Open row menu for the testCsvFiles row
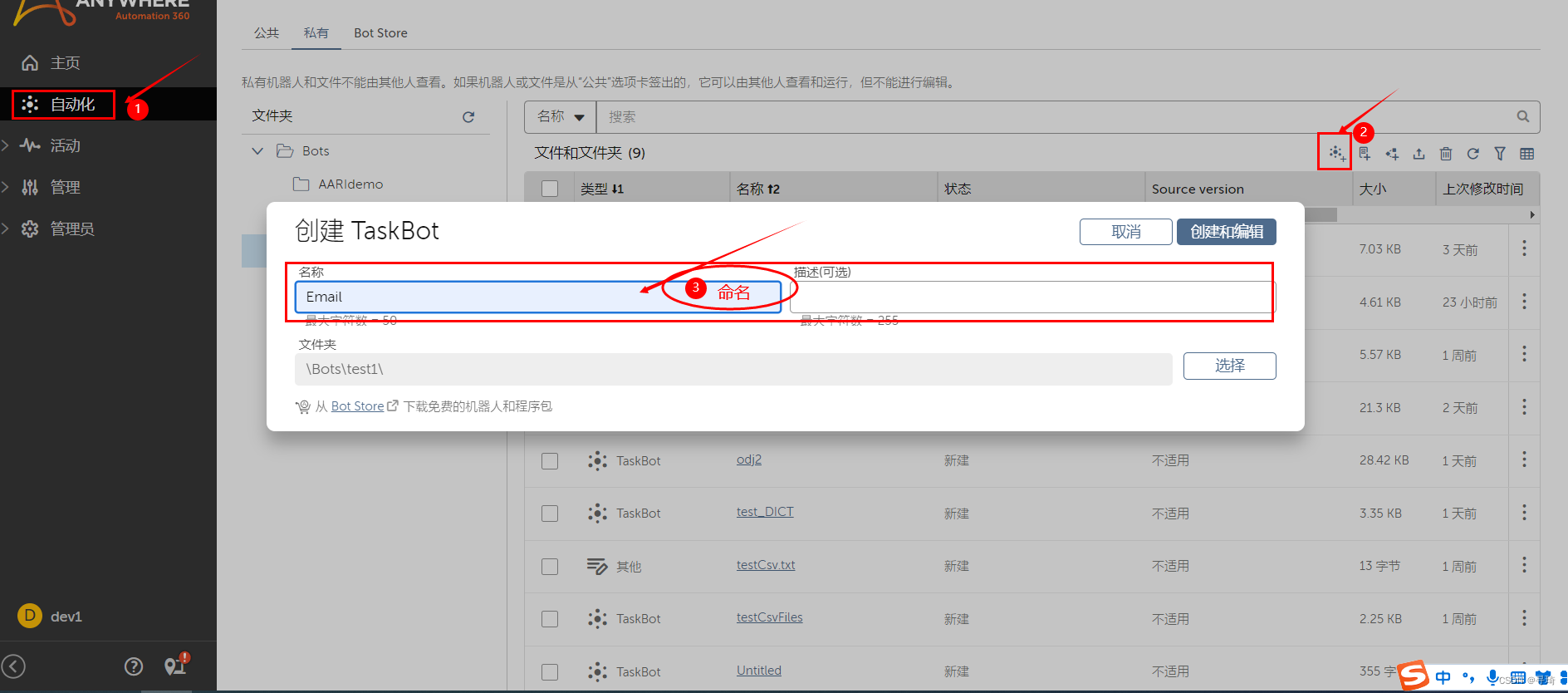Viewport: 1568px width, 693px height. pyautogui.click(x=1524, y=618)
